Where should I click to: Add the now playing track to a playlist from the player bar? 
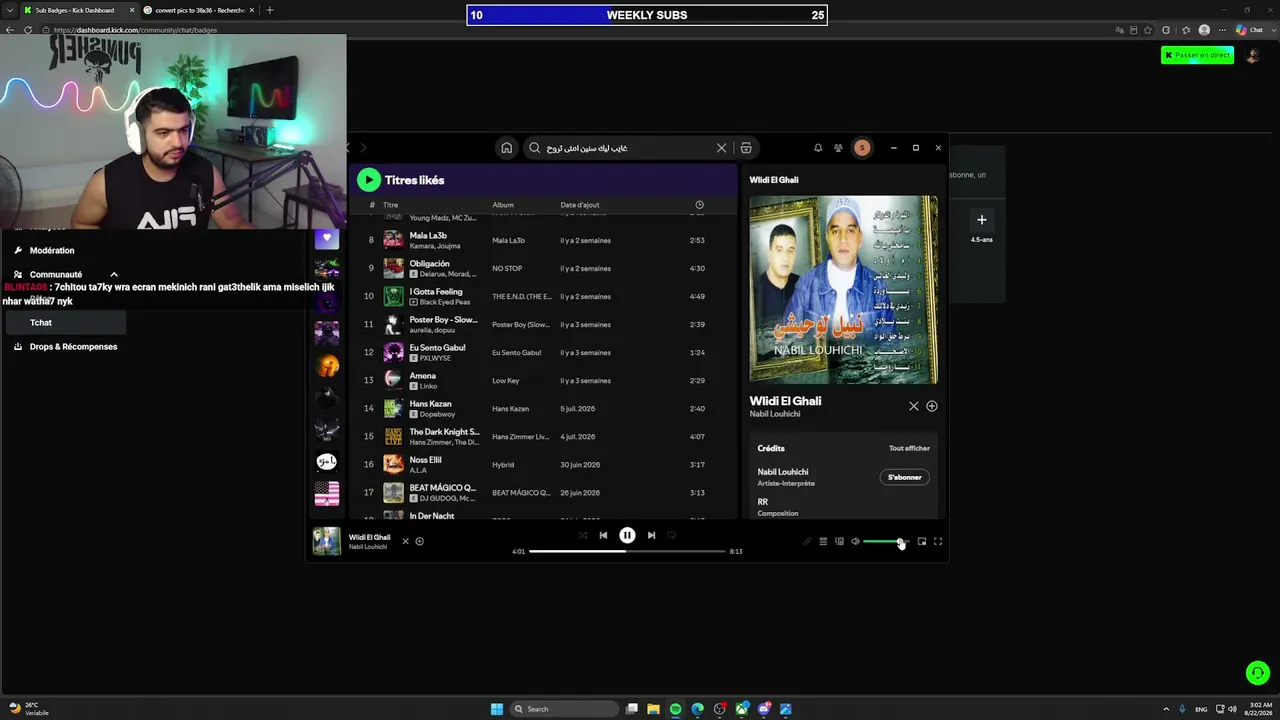419,541
